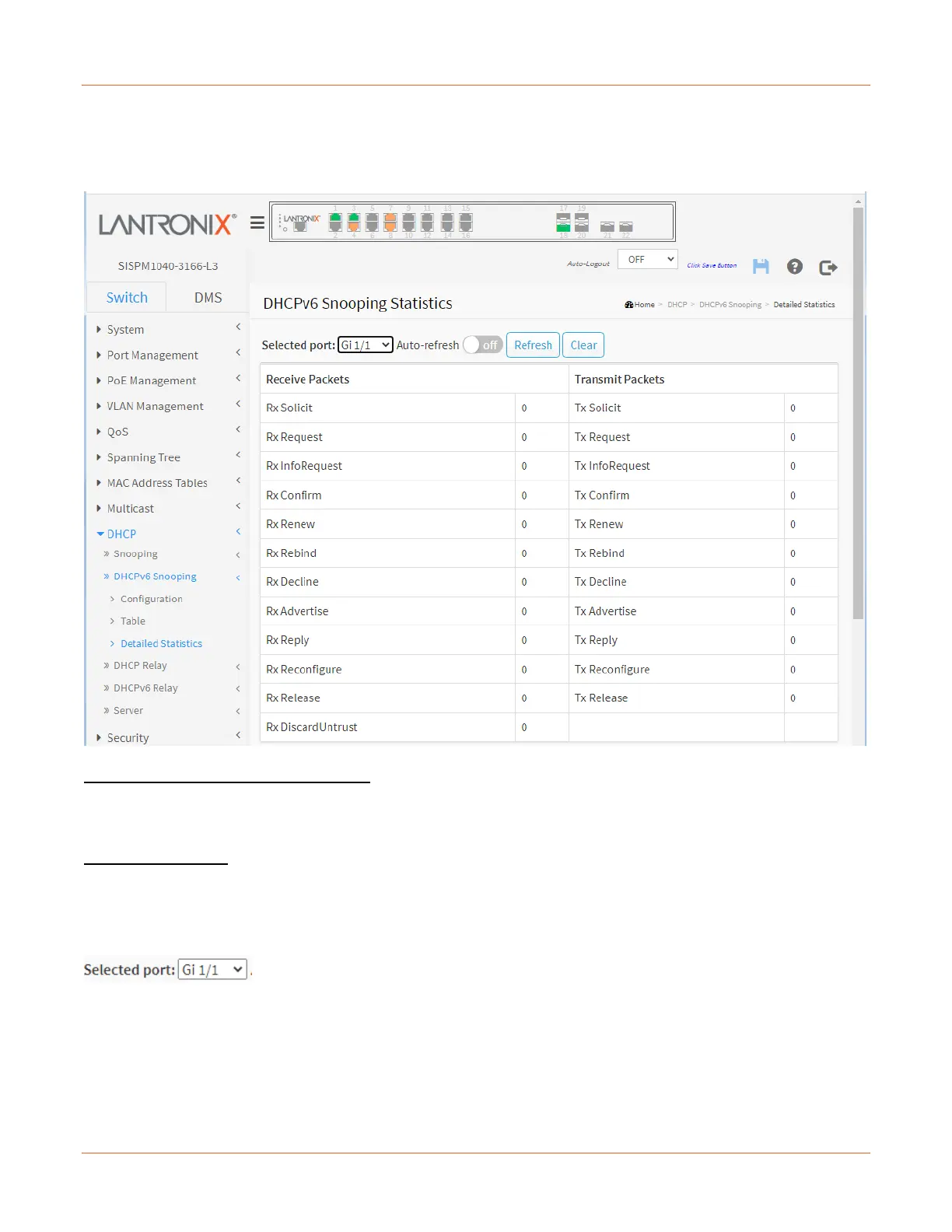Open the Selected port Gi 1/1 dropdown
This screenshot has height=1232, width=952.
click(x=366, y=345)
